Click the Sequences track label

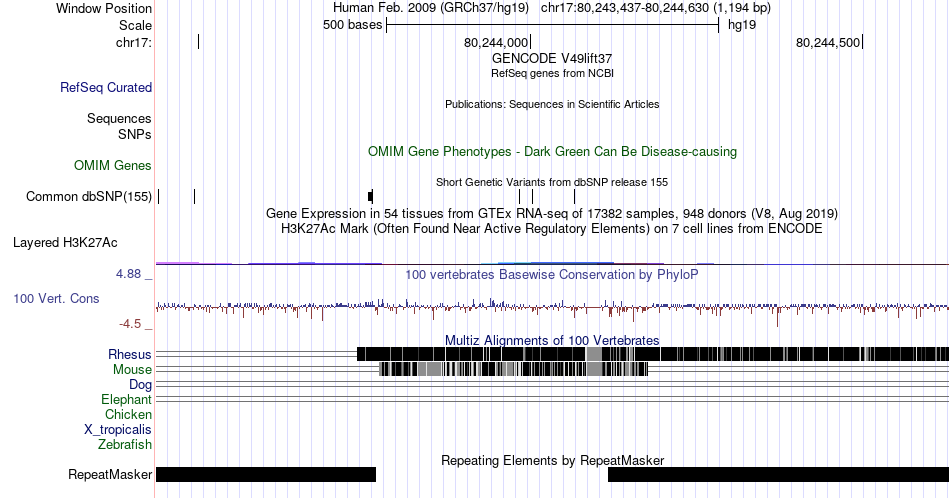(x=119, y=118)
